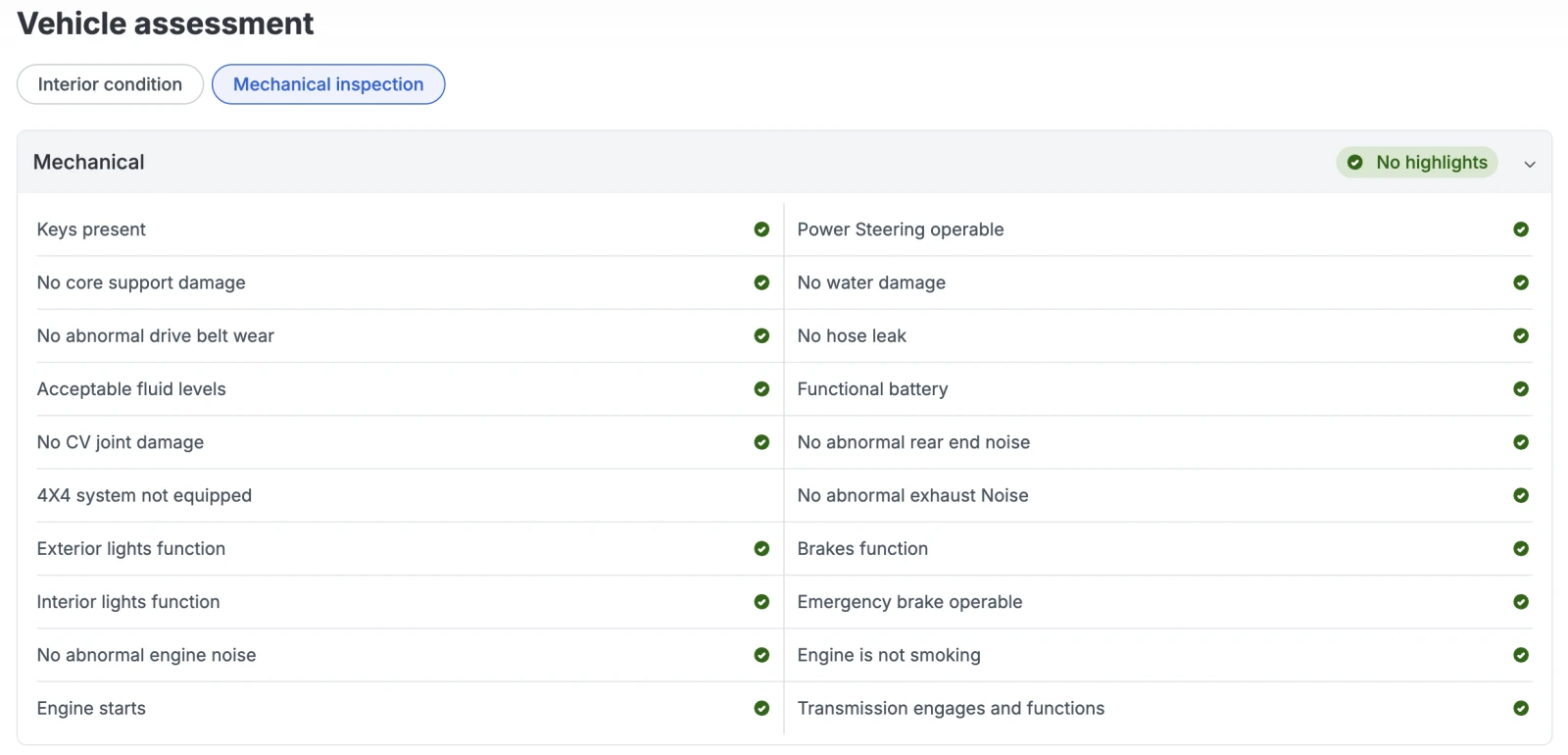The image size is (1568, 755).
Task: Click check icon for Engine starts
Action: [761, 708]
